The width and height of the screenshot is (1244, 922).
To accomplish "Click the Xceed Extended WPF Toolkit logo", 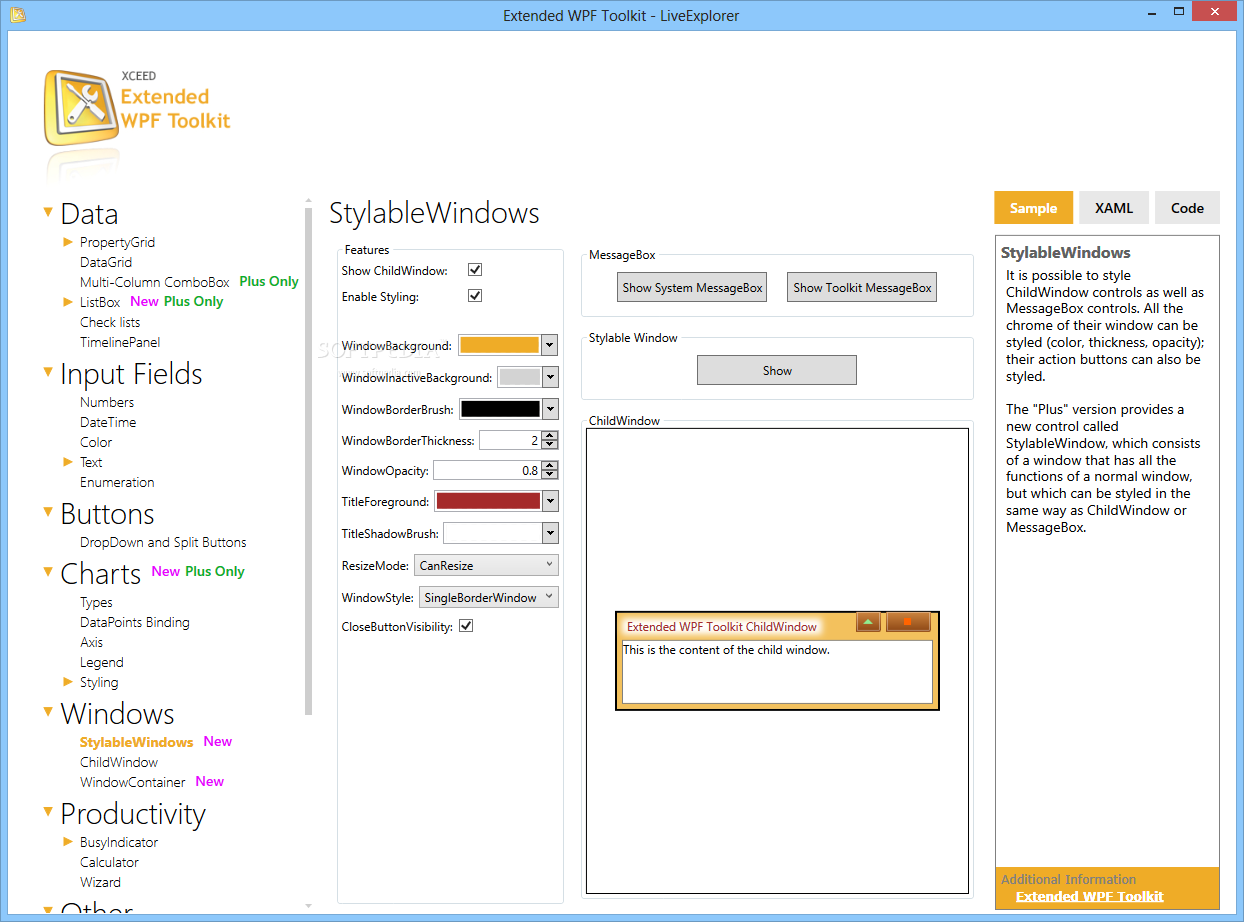I will tap(138, 109).
